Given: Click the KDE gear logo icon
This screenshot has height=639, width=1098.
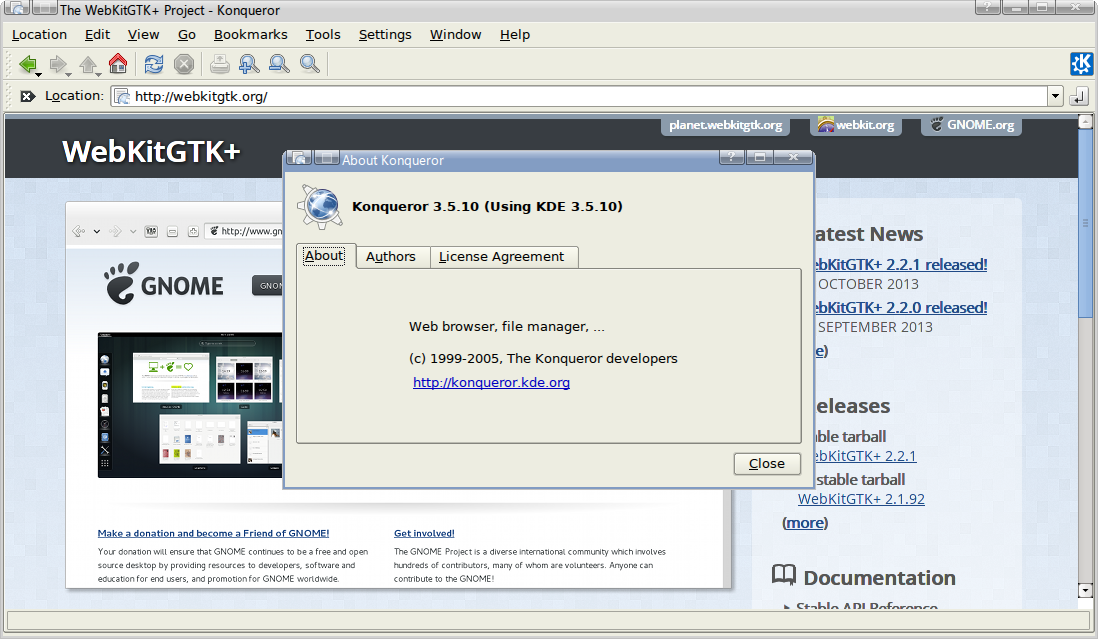Looking at the screenshot, I should [x=1081, y=64].
